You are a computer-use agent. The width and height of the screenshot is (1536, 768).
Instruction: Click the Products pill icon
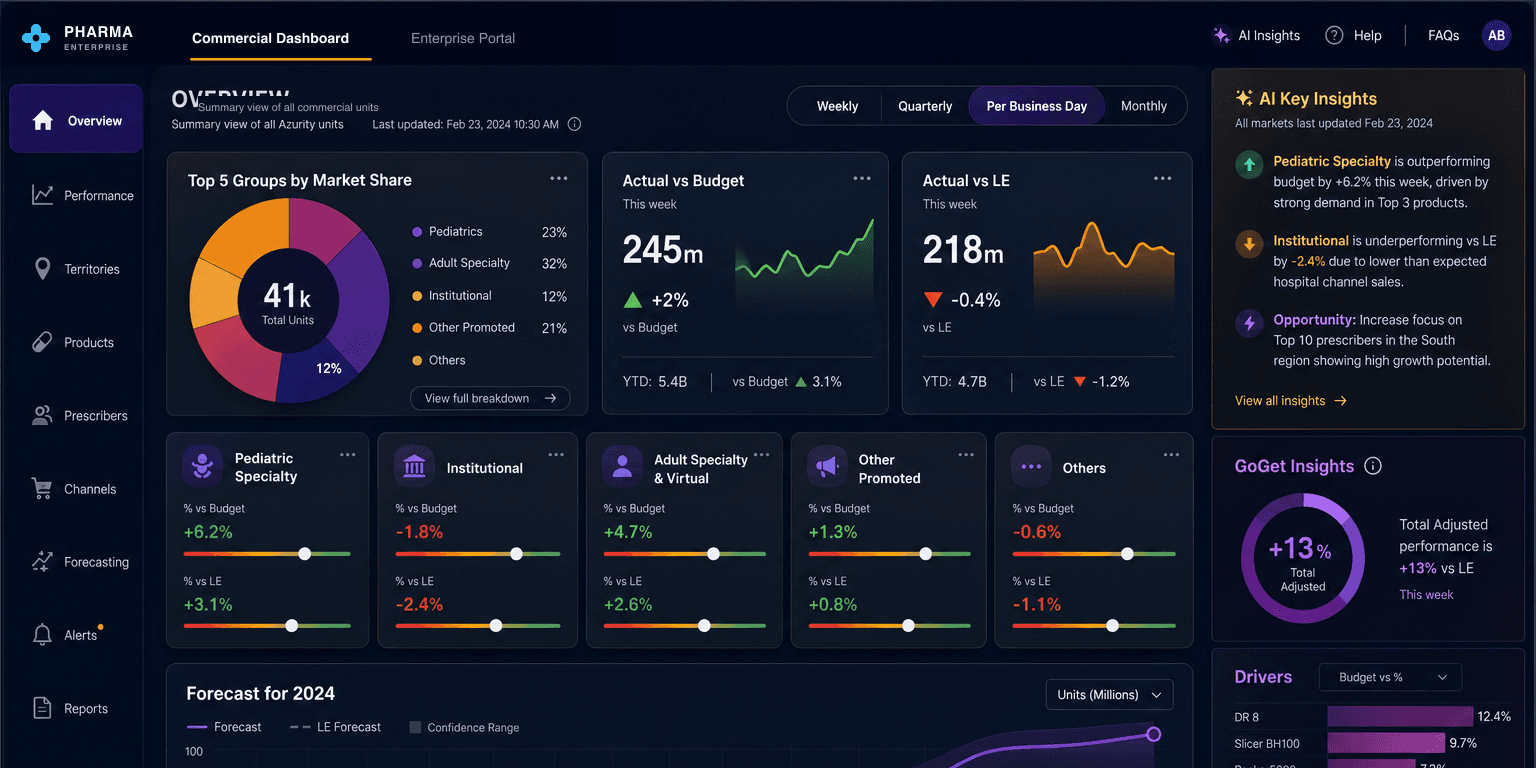[42, 342]
